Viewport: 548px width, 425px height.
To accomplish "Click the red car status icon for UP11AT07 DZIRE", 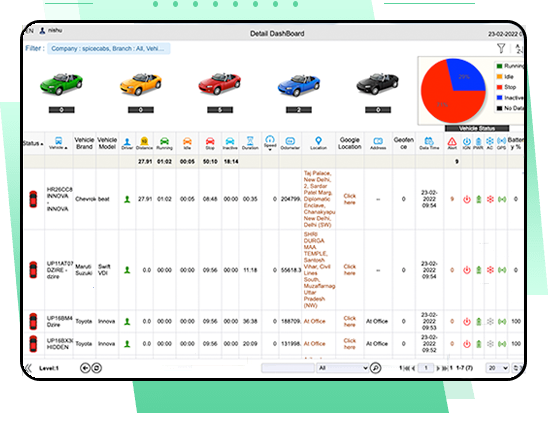I will tap(33, 269).
